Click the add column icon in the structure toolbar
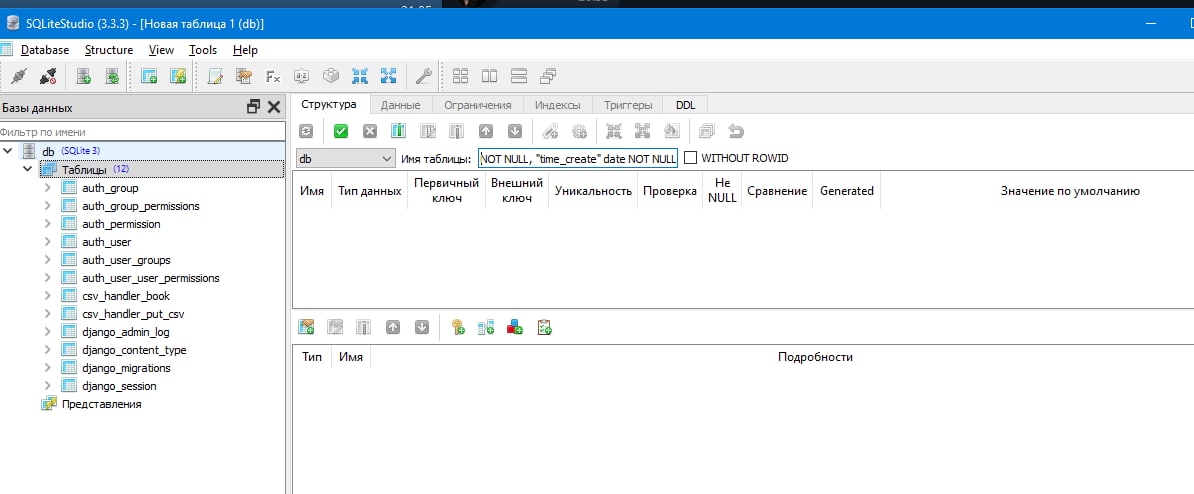 pos(398,131)
